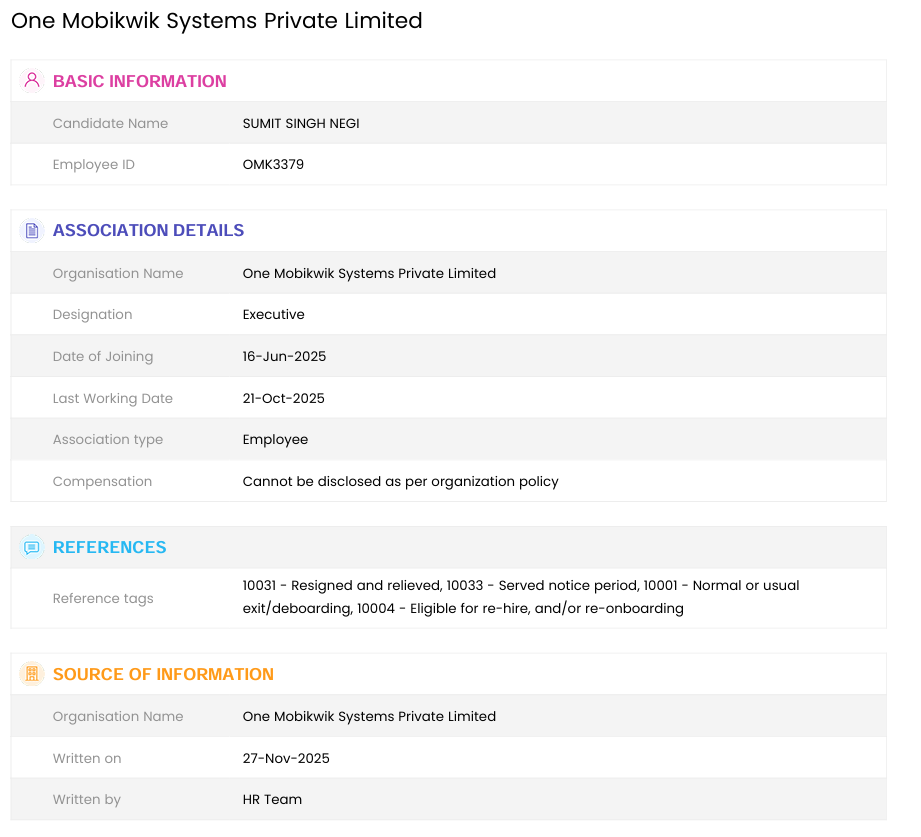921x837 pixels.
Task: Click the Association Details document icon
Action: coord(32,231)
